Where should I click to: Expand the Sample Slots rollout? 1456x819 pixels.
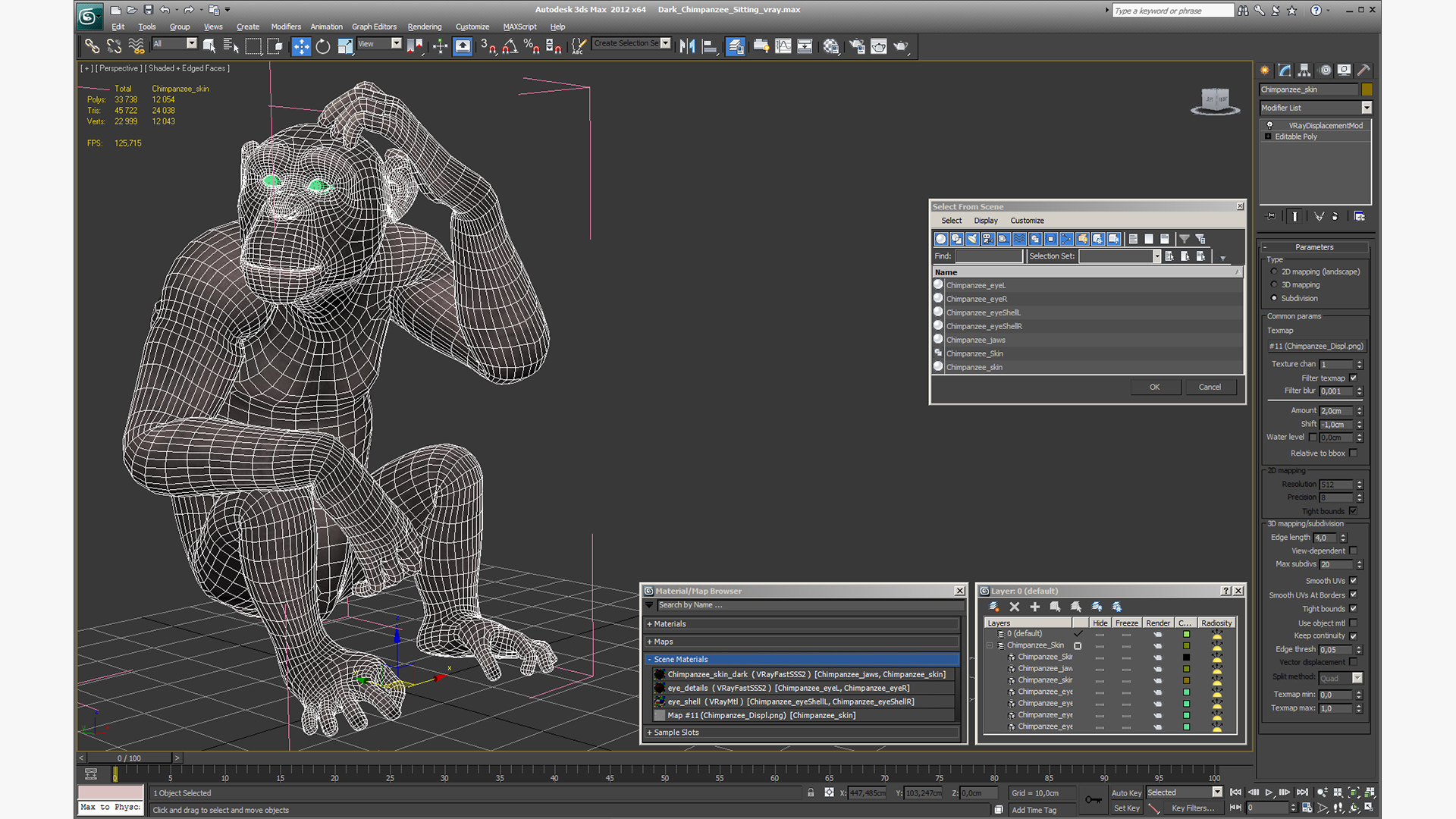[x=676, y=733]
